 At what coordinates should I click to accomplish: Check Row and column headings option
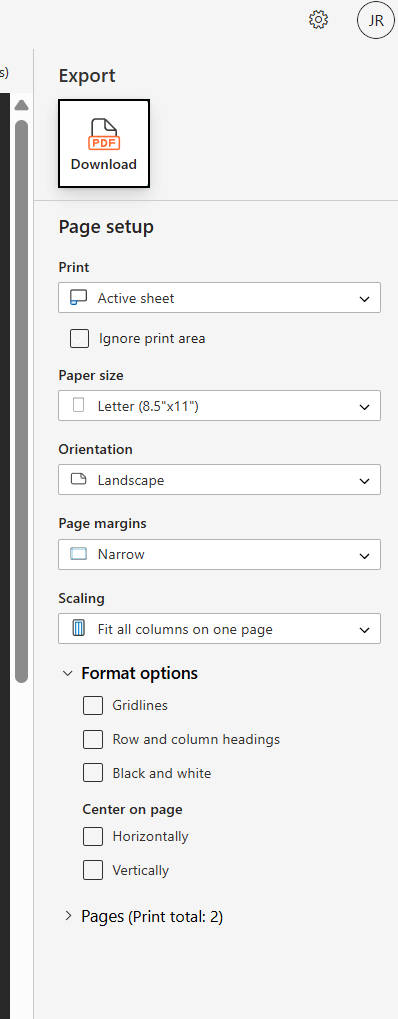point(93,740)
